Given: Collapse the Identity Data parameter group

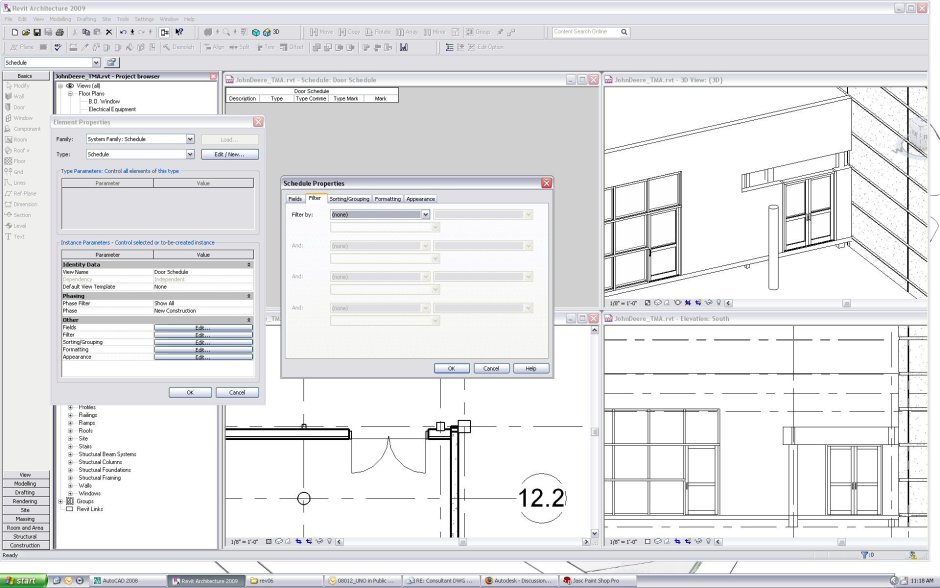Looking at the screenshot, I should coord(248,264).
